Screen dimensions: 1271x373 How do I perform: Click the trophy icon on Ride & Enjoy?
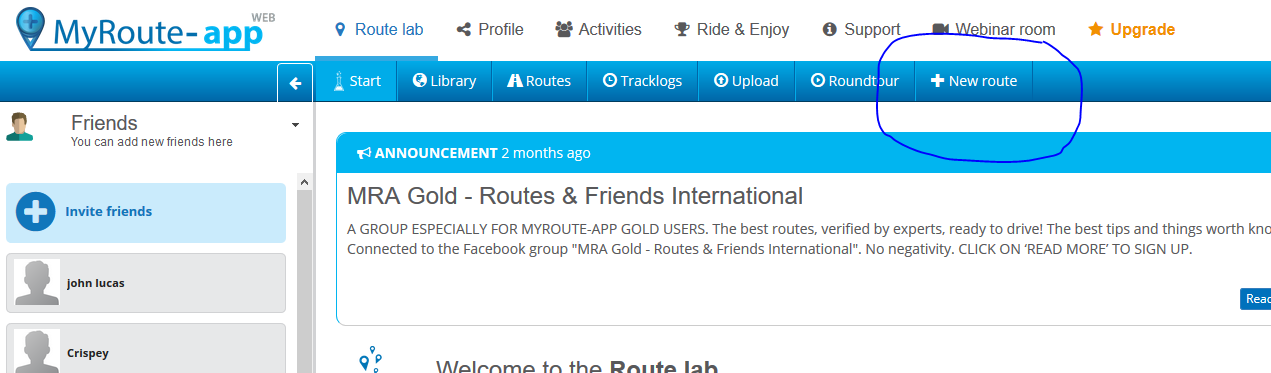(x=682, y=30)
